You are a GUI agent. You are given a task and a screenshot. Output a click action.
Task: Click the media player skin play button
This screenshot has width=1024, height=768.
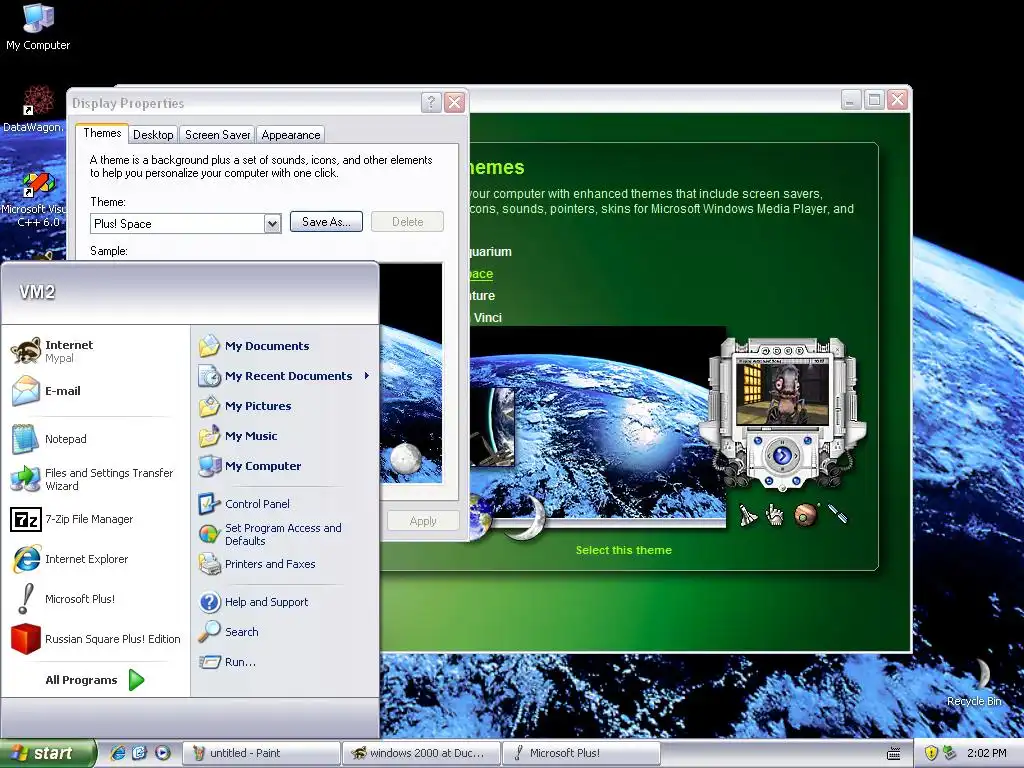click(782, 455)
